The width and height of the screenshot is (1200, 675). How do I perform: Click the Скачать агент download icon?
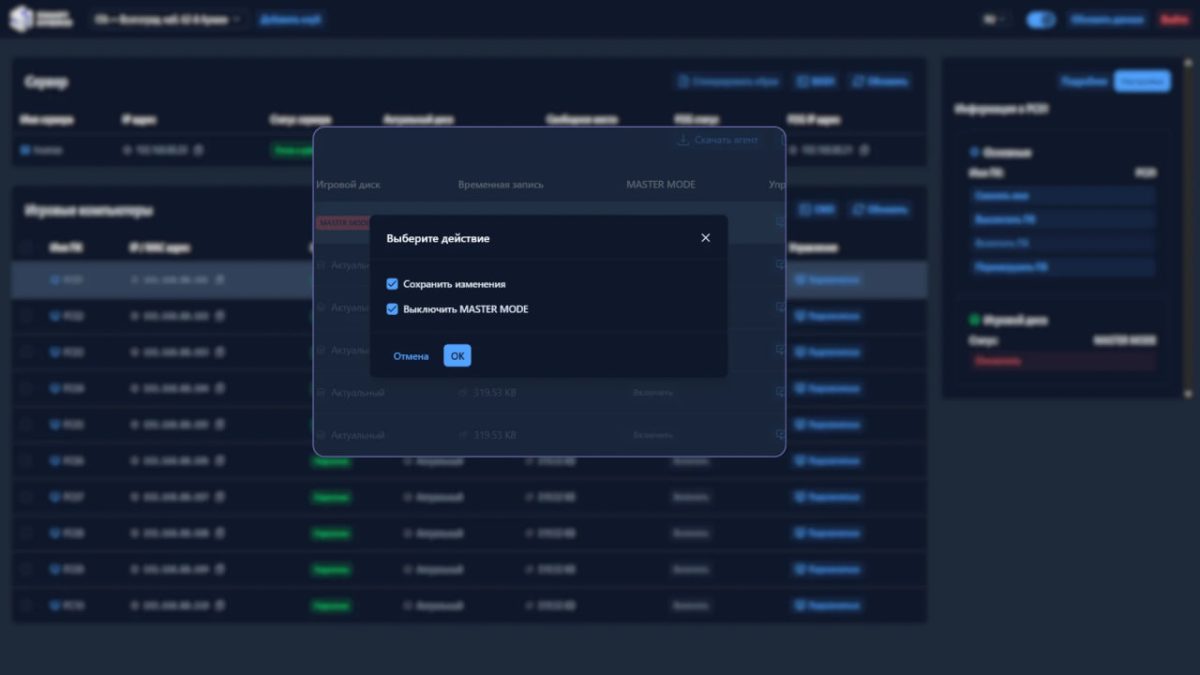[683, 140]
